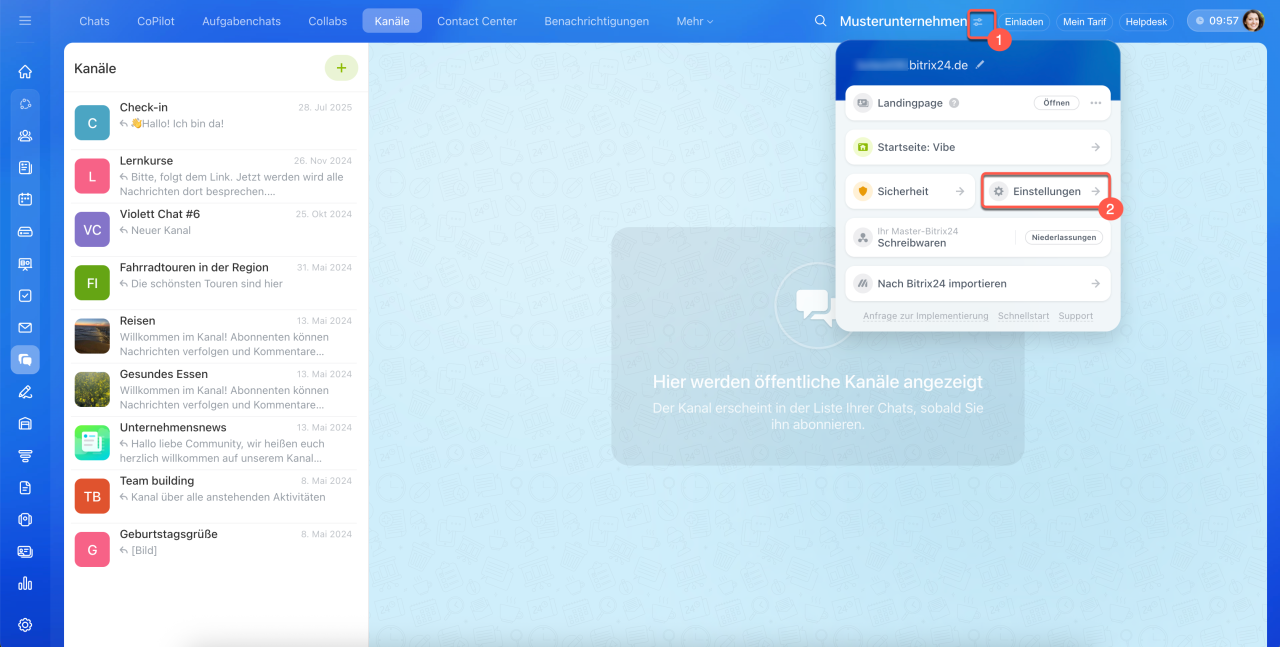Click the Öffnen button for Landingpage
Screen dimensions: 1280x647
(x=1056, y=103)
